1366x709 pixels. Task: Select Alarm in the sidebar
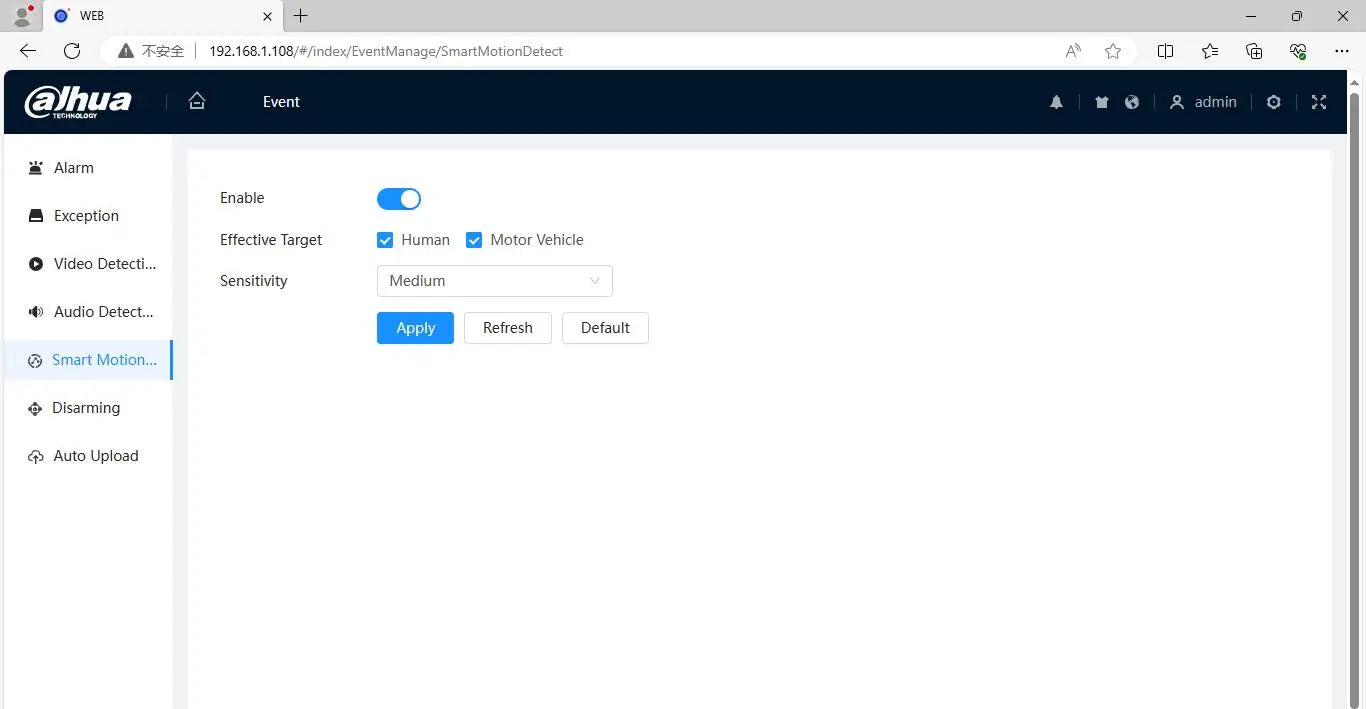[73, 168]
